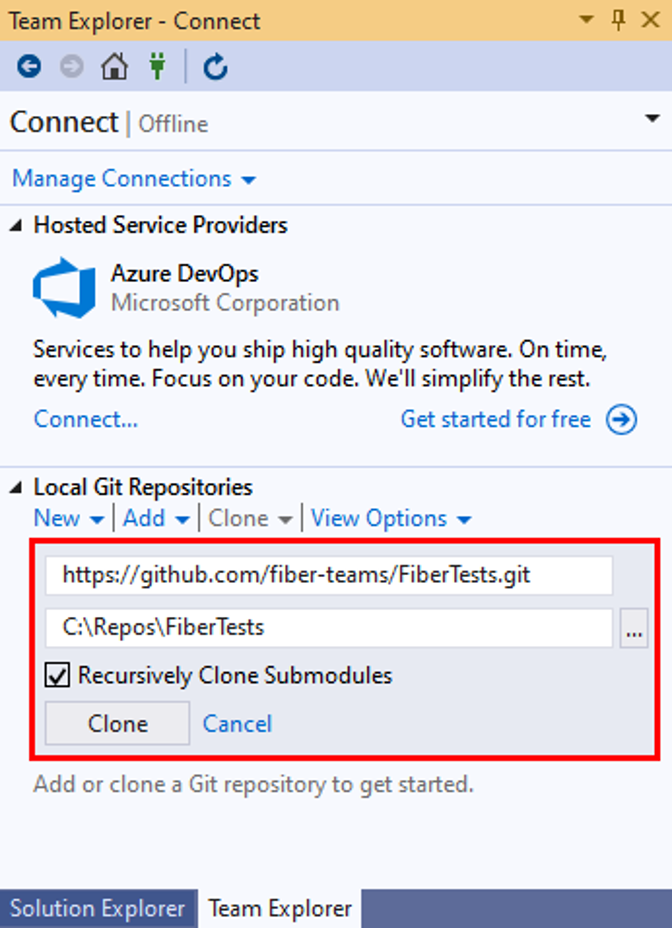Go to Team Explorer Home icon
The width and height of the screenshot is (672, 928).
(x=114, y=66)
